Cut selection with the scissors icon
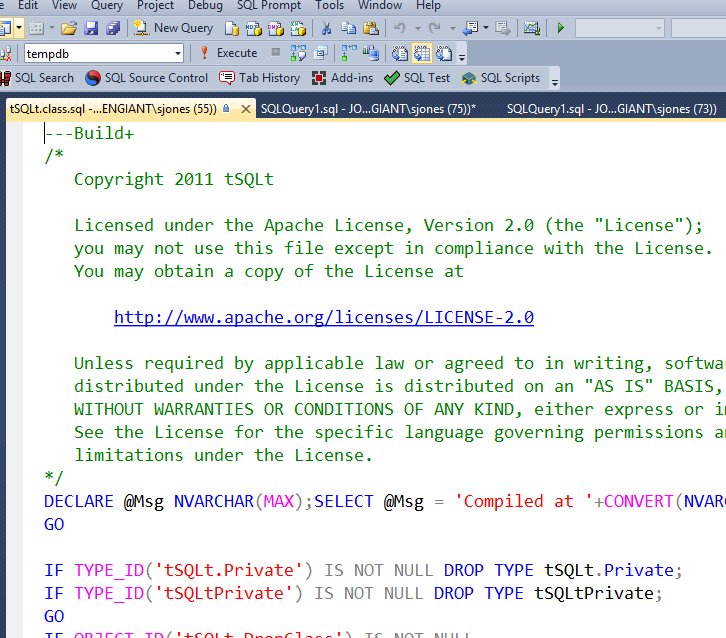The width and height of the screenshot is (726, 638). pyautogui.click(x=326, y=28)
